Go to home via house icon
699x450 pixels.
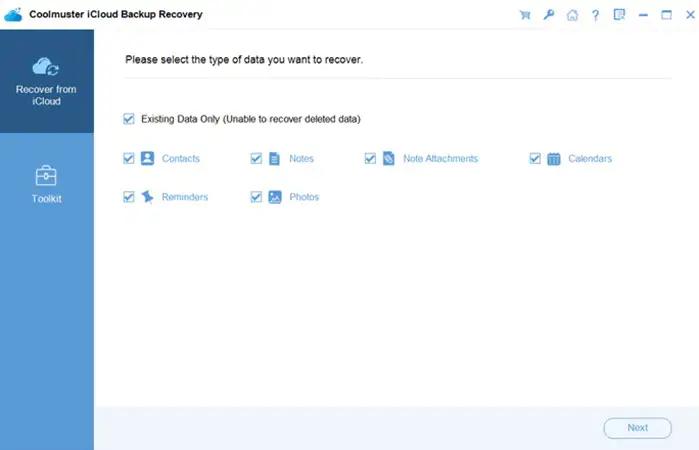572,15
